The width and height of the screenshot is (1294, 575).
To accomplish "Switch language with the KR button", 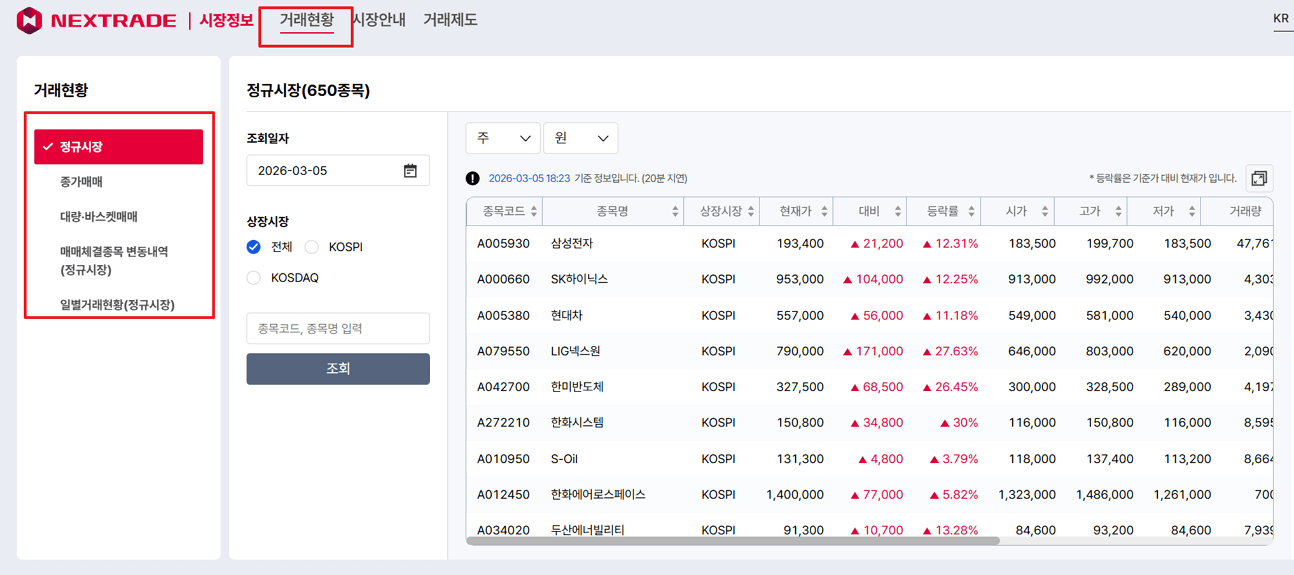I will (x=1281, y=19).
